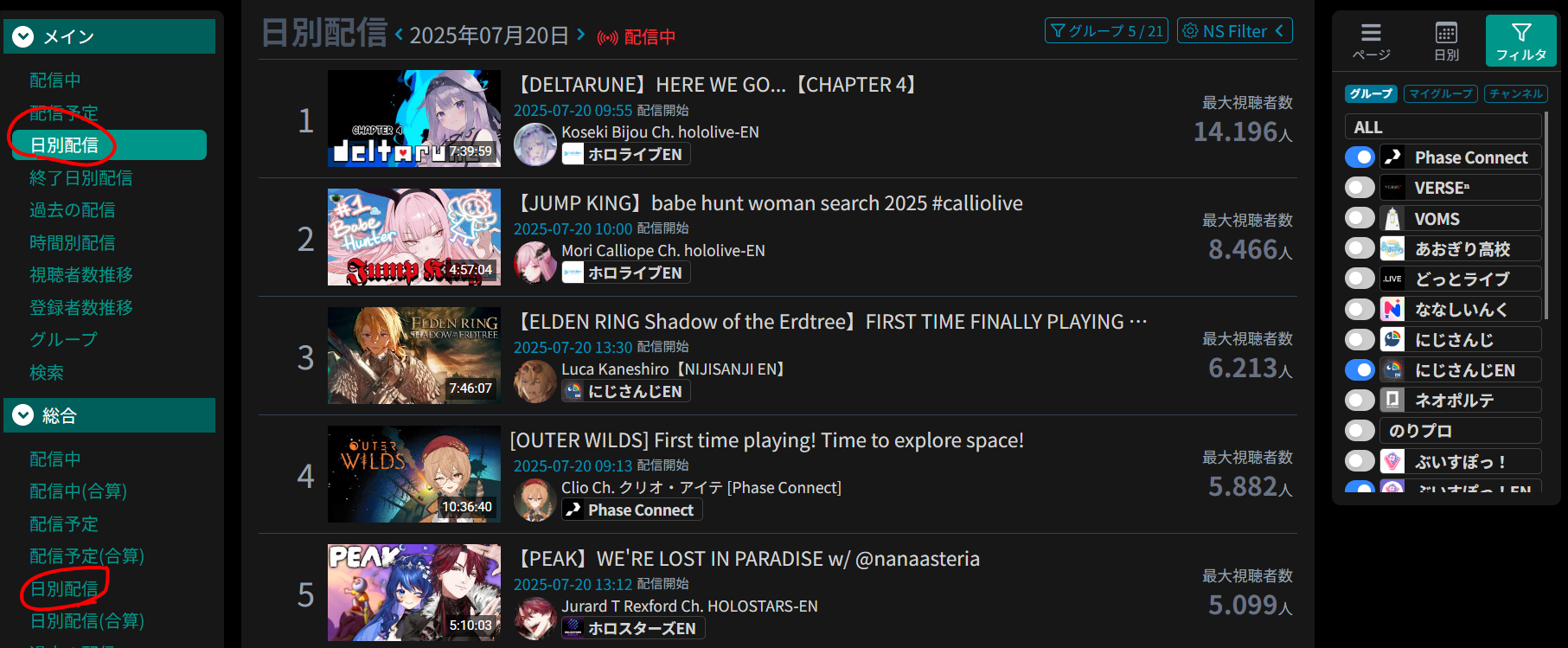Go to the next date arrow

pyautogui.click(x=580, y=35)
